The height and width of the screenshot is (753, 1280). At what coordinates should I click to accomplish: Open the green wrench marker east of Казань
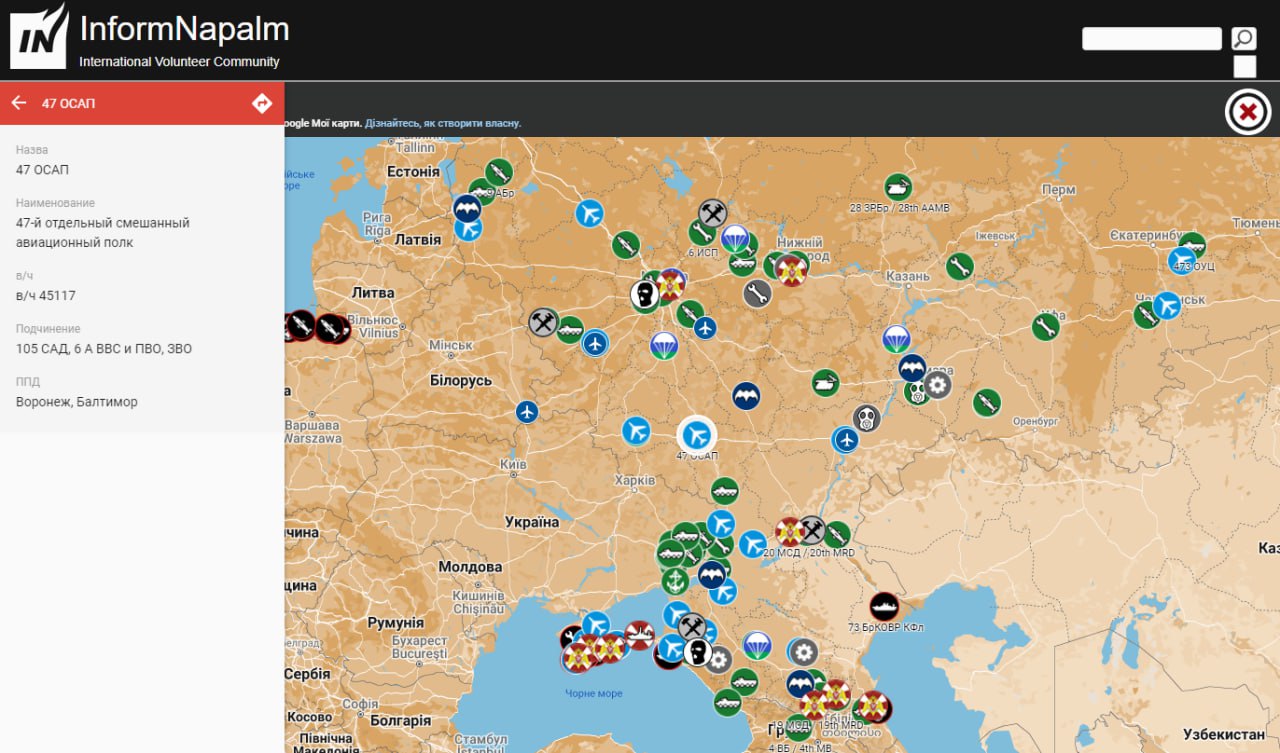tap(960, 266)
